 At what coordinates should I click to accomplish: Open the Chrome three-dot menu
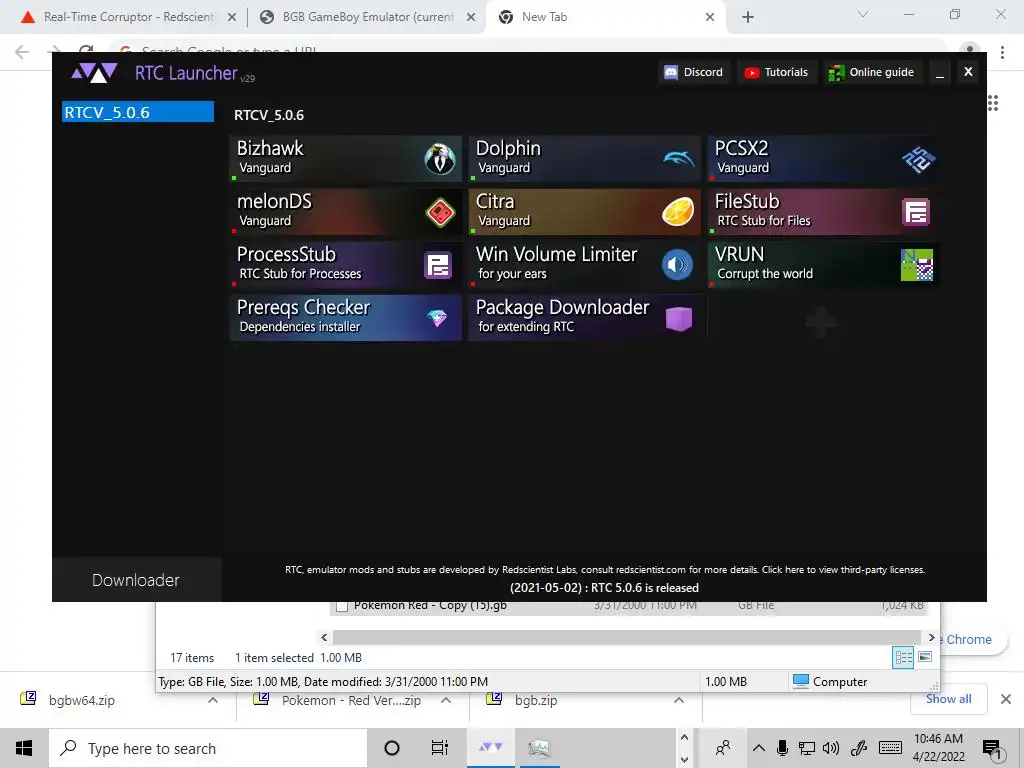[1002, 52]
